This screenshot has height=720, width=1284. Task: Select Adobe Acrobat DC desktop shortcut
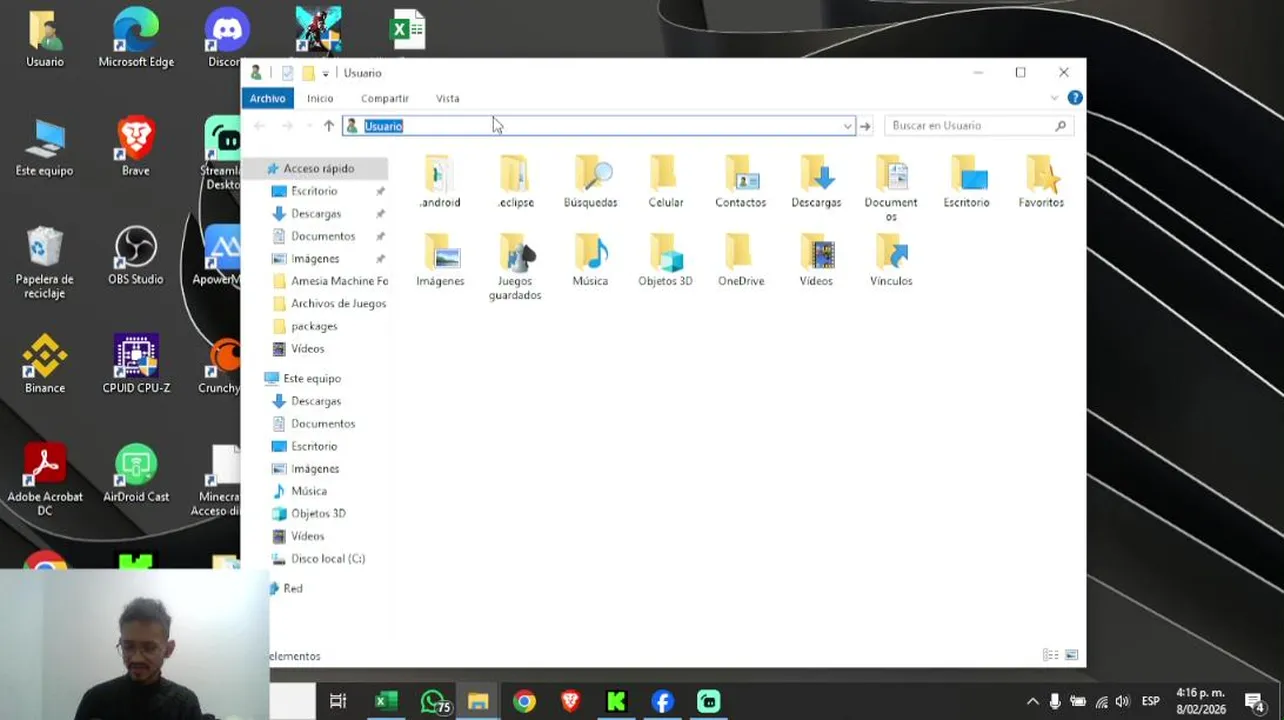(x=45, y=480)
